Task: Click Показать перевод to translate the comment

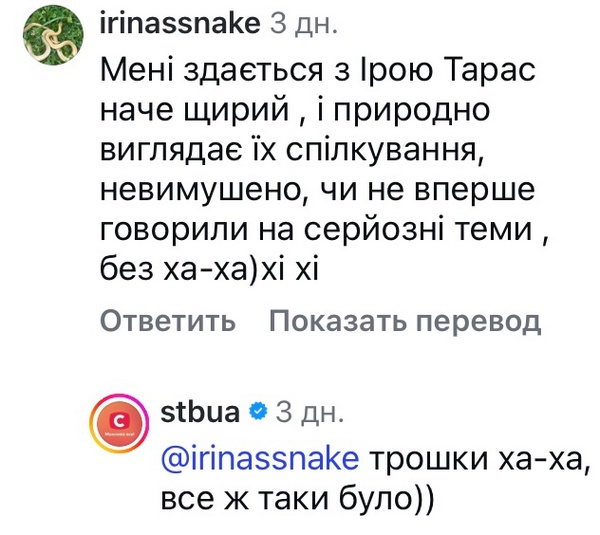Action: (x=404, y=321)
